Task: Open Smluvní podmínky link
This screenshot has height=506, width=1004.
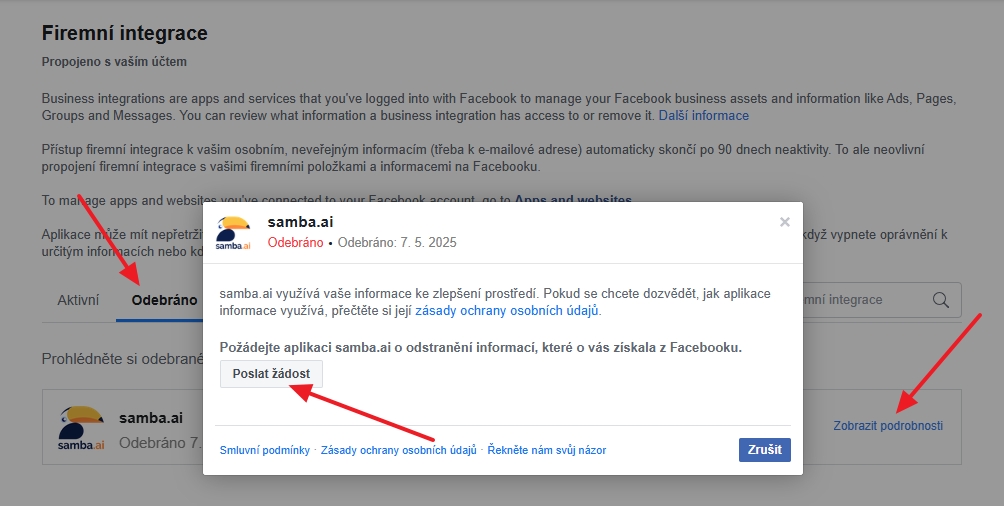Action: coord(265,450)
